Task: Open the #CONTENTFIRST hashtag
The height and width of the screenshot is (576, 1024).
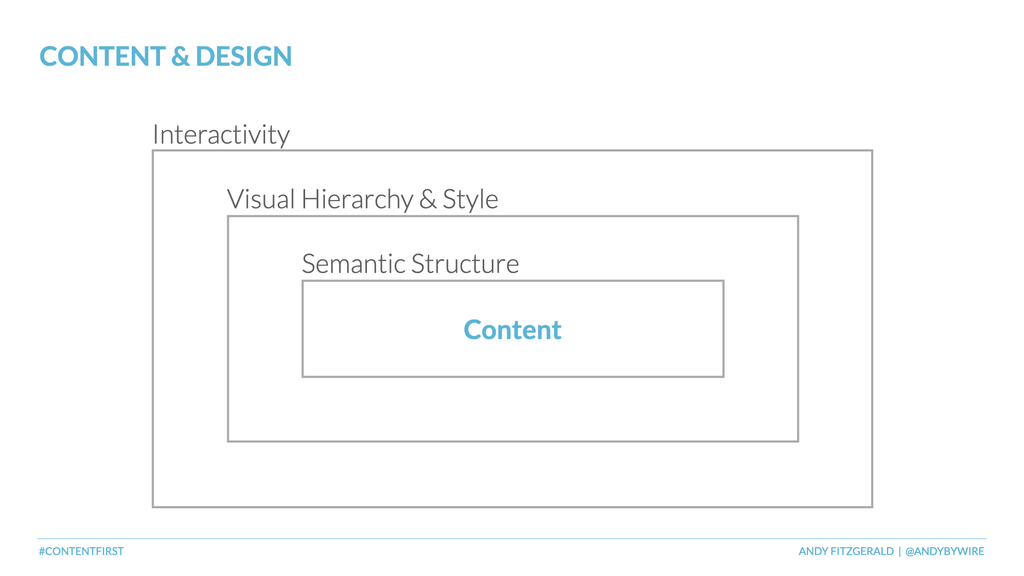Action: (x=81, y=551)
